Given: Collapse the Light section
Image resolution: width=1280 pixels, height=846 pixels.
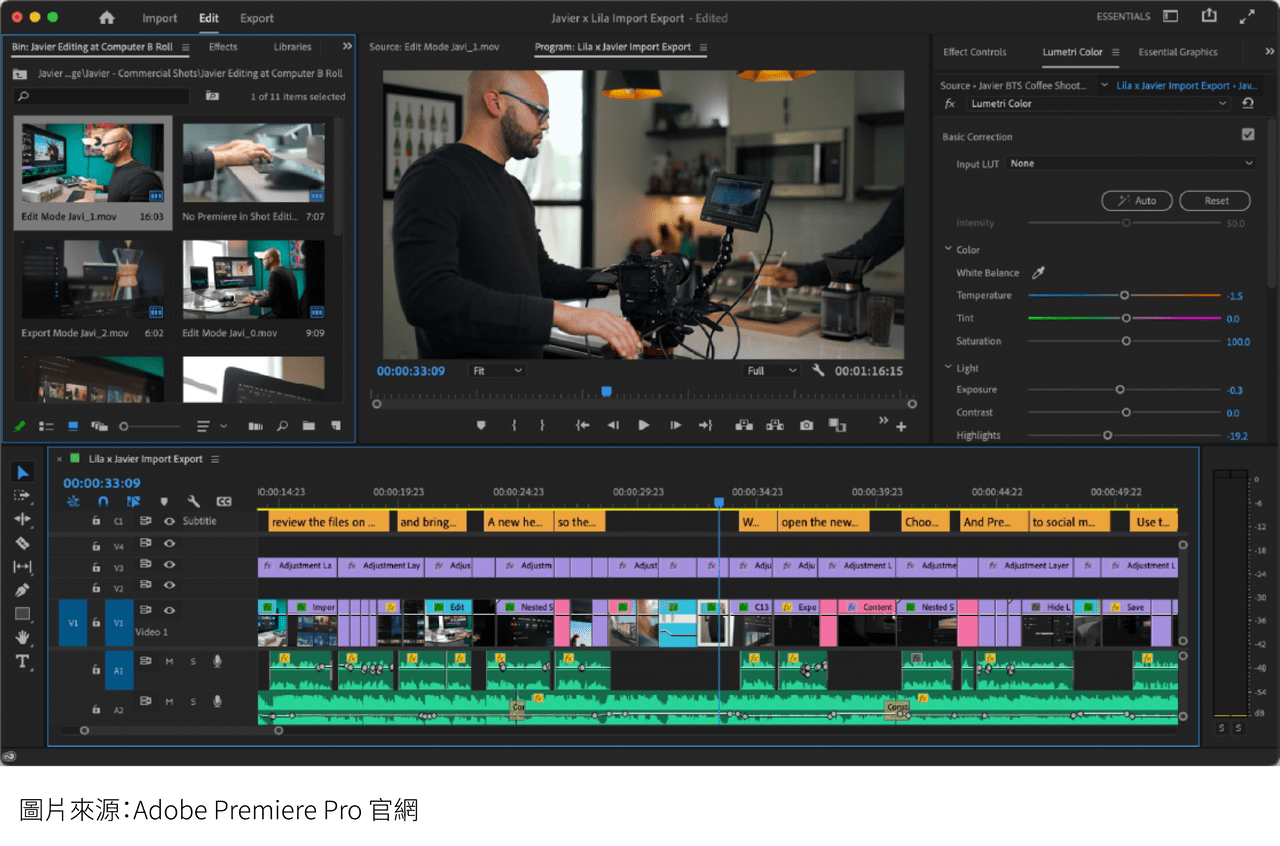Looking at the screenshot, I should click(948, 368).
